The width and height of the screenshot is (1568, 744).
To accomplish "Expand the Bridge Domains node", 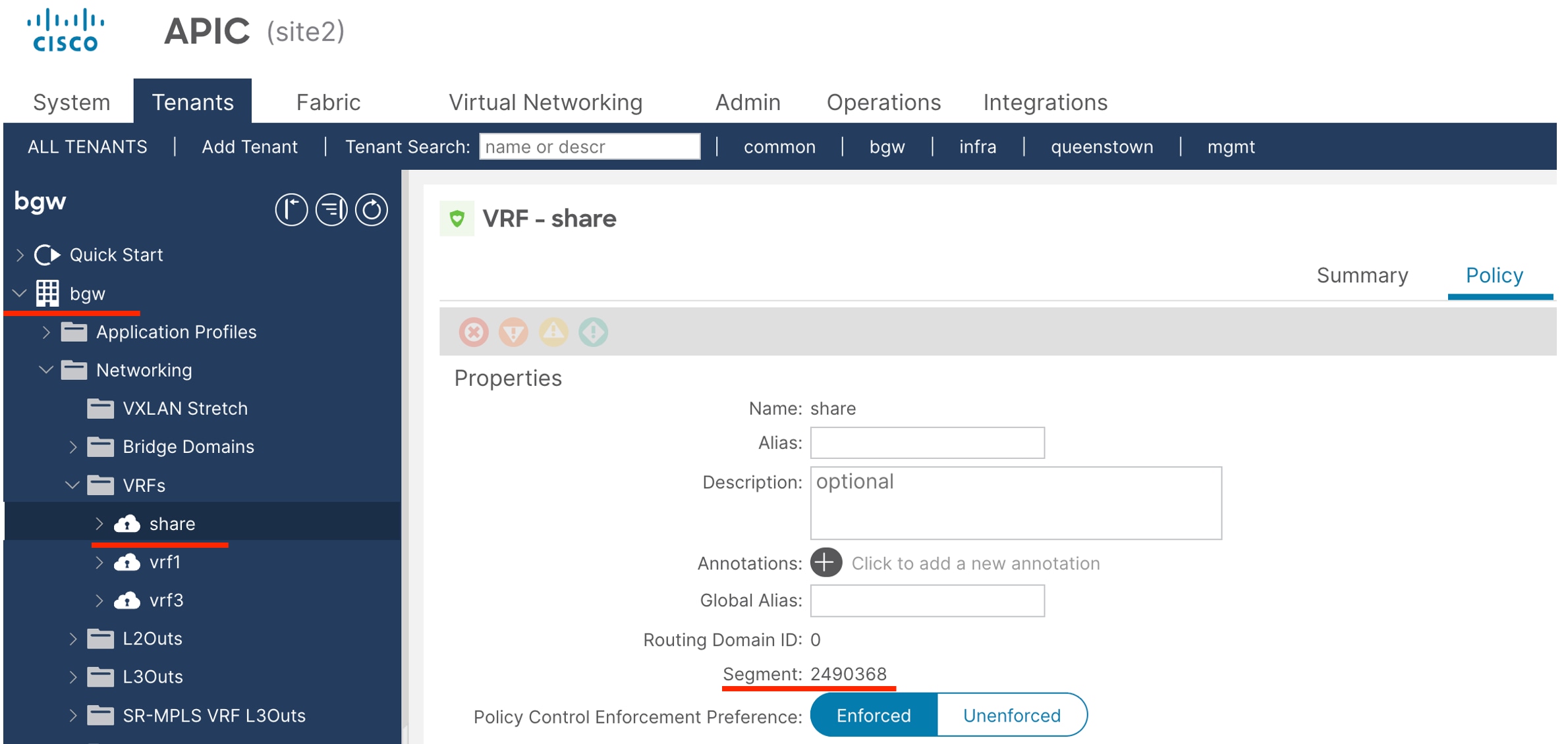I will point(72,447).
